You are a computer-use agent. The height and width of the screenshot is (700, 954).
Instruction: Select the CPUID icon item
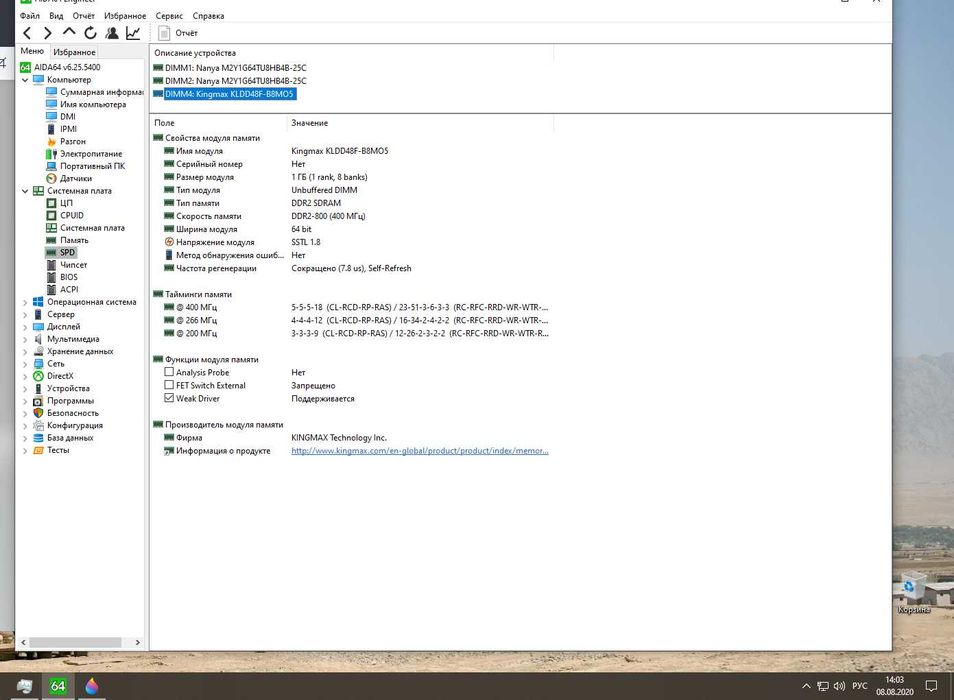pos(51,215)
